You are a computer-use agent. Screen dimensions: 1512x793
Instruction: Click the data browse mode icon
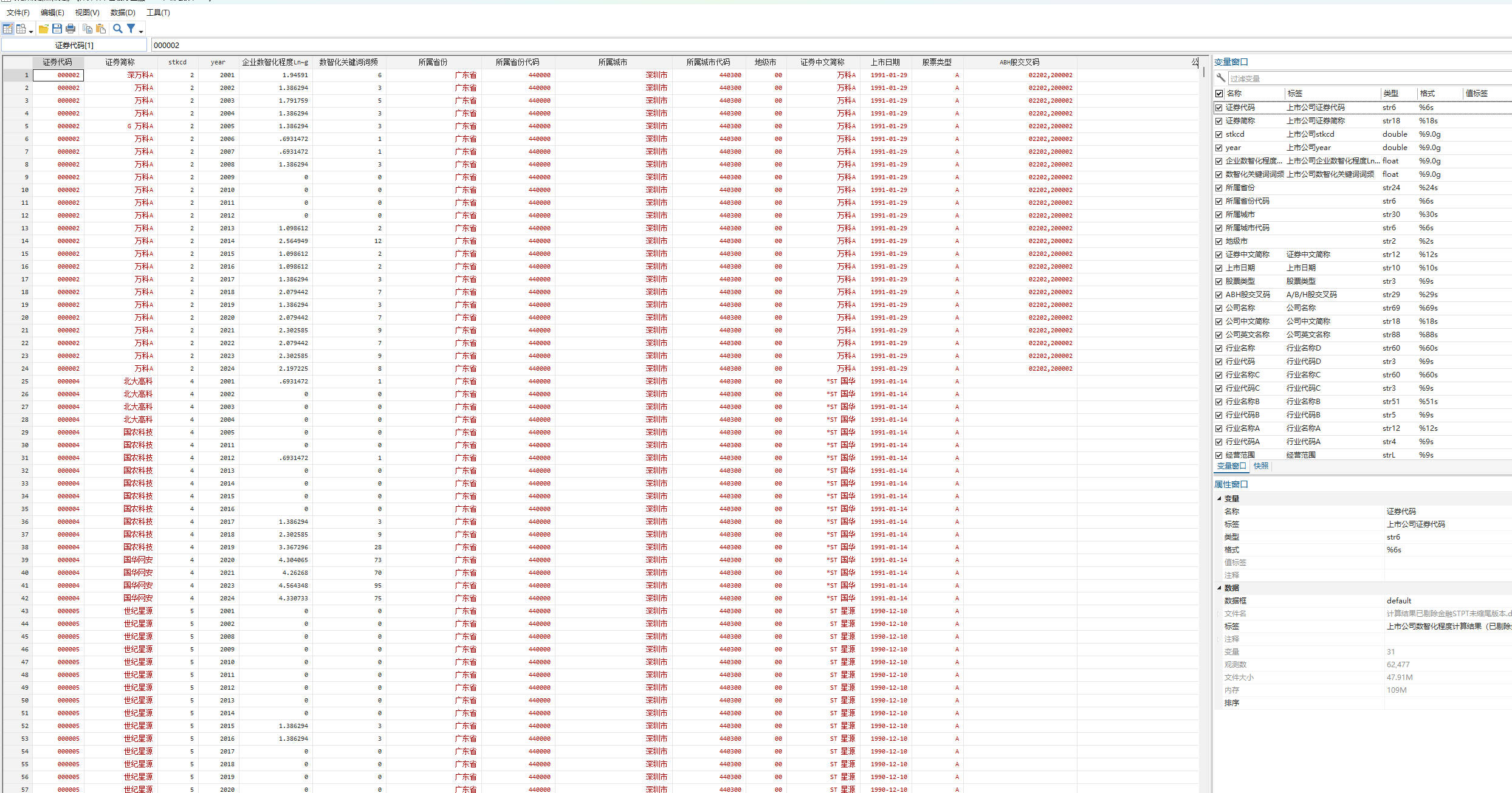pos(21,29)
